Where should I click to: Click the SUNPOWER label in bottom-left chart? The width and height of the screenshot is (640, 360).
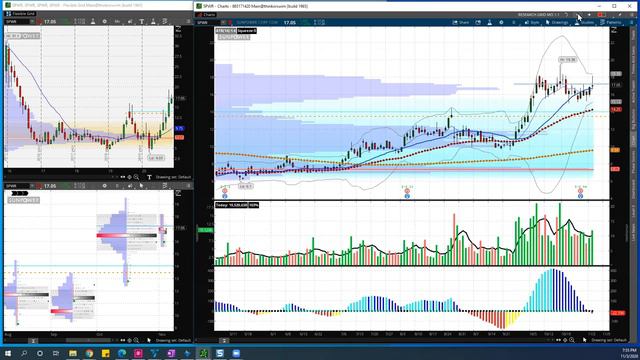click(x=24, y=200)
